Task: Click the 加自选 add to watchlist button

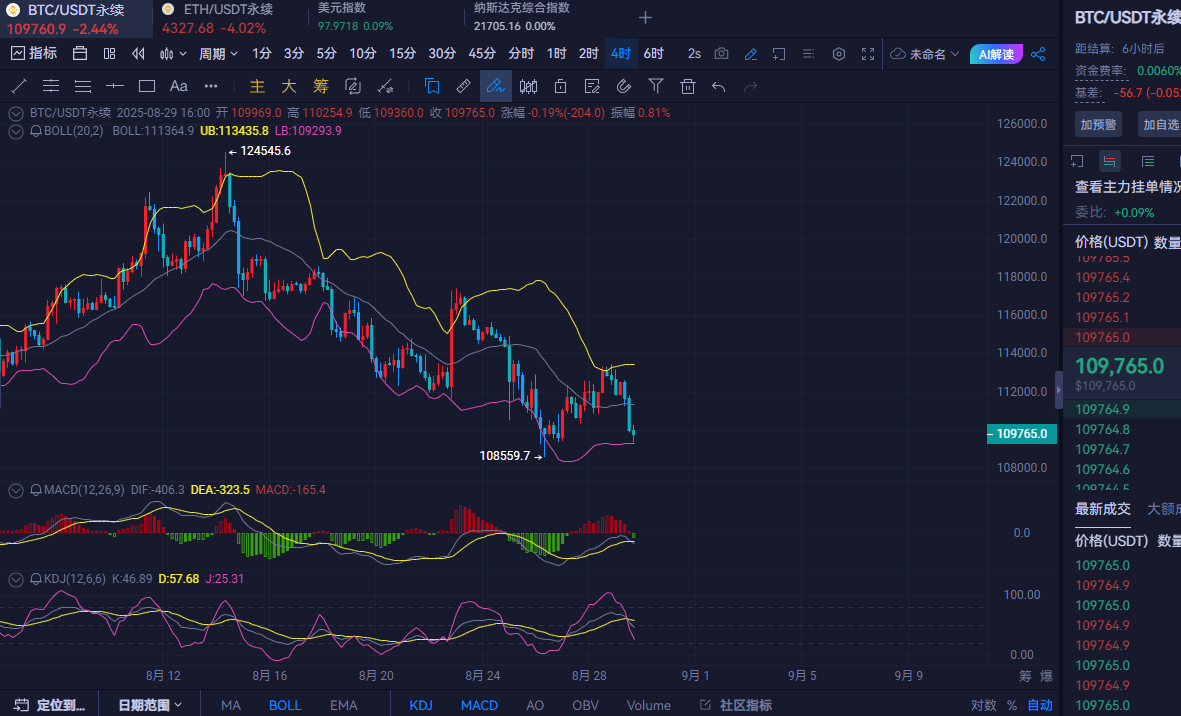Action: coord(1161,124)
